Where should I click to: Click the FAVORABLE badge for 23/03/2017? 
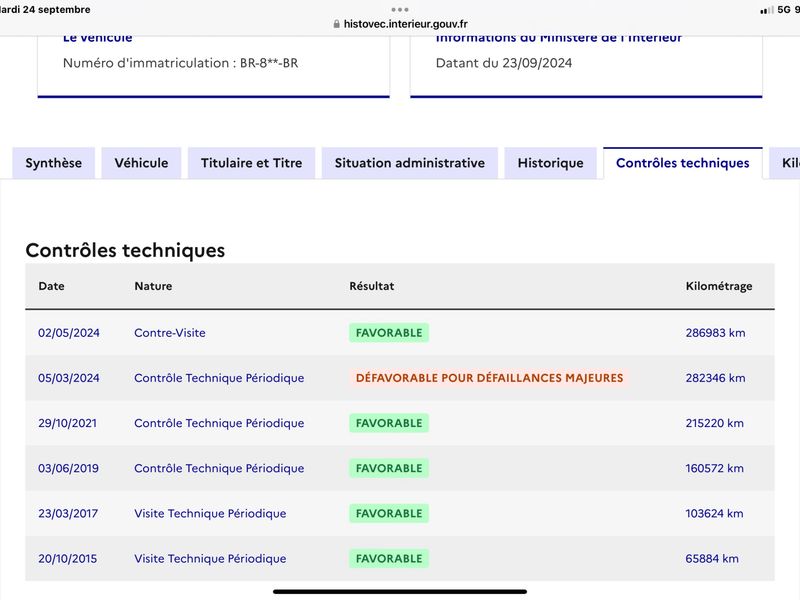point(389,513)
